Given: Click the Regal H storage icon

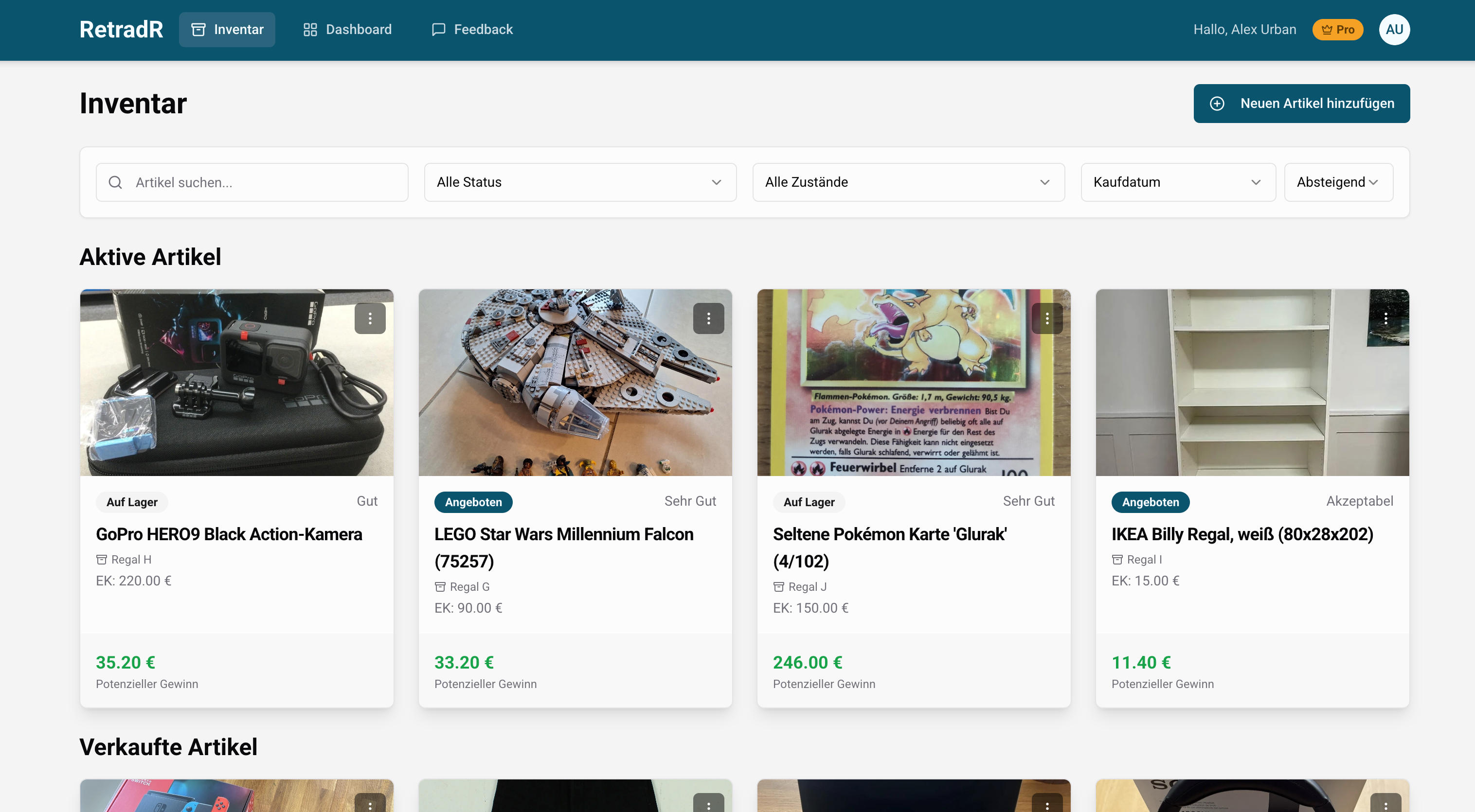Looking at the screenshot, I should point(101,559).
